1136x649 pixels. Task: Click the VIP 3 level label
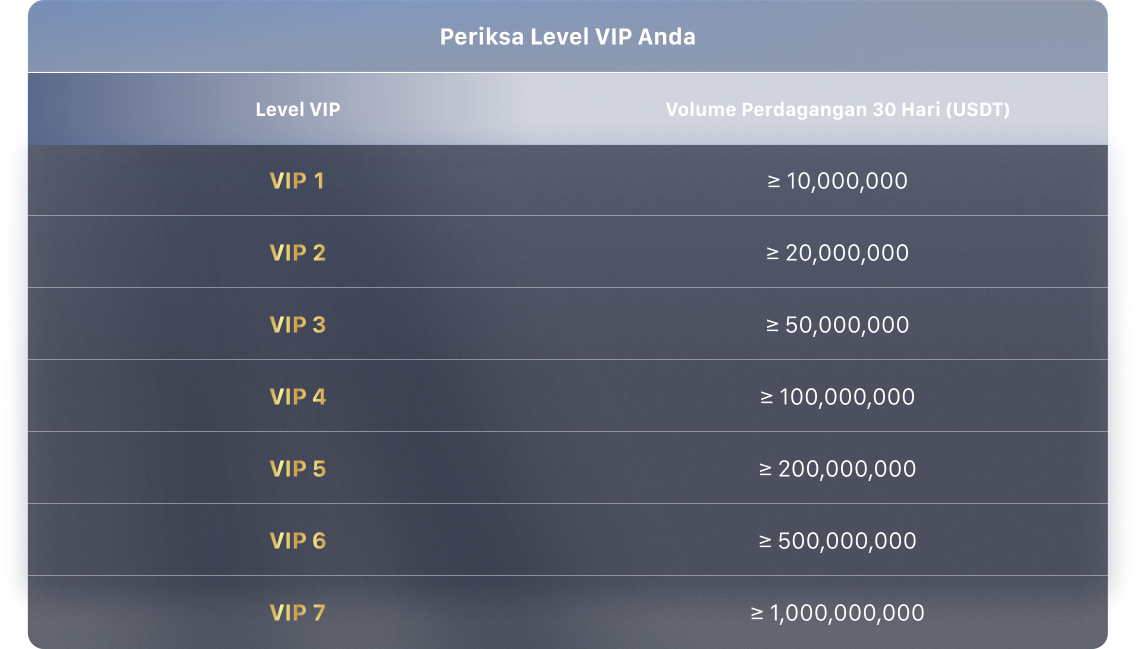pos(297,325)
